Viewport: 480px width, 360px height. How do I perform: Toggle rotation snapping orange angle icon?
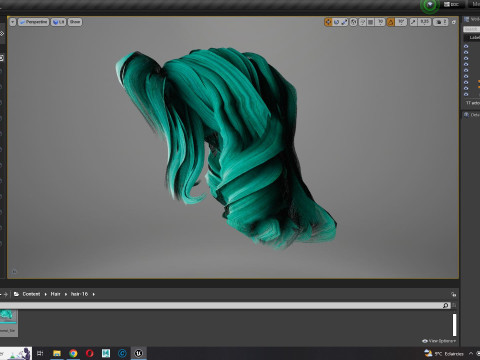pyautogui.click(x=391, y=22)
